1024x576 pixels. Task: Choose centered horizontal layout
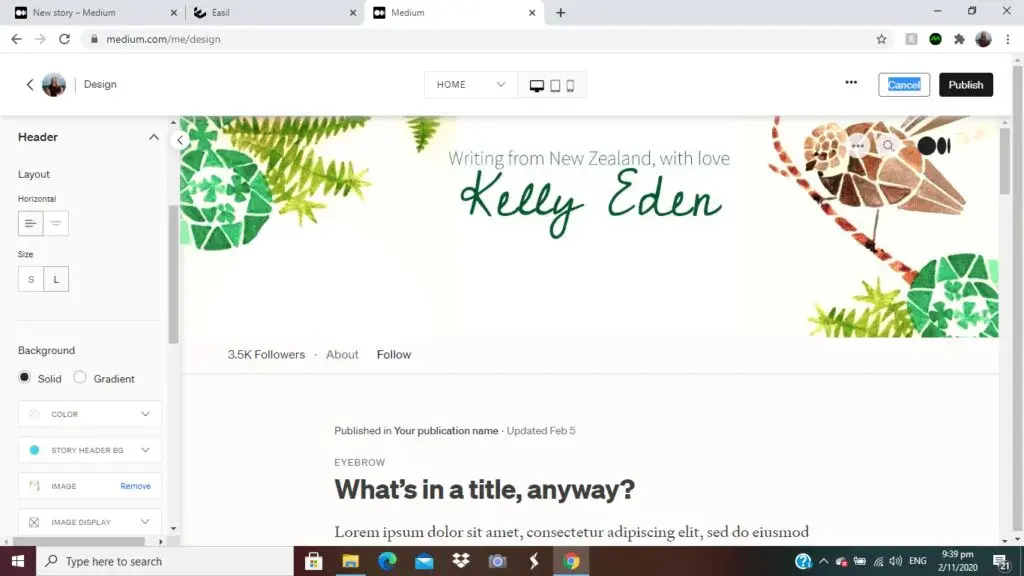56,223
